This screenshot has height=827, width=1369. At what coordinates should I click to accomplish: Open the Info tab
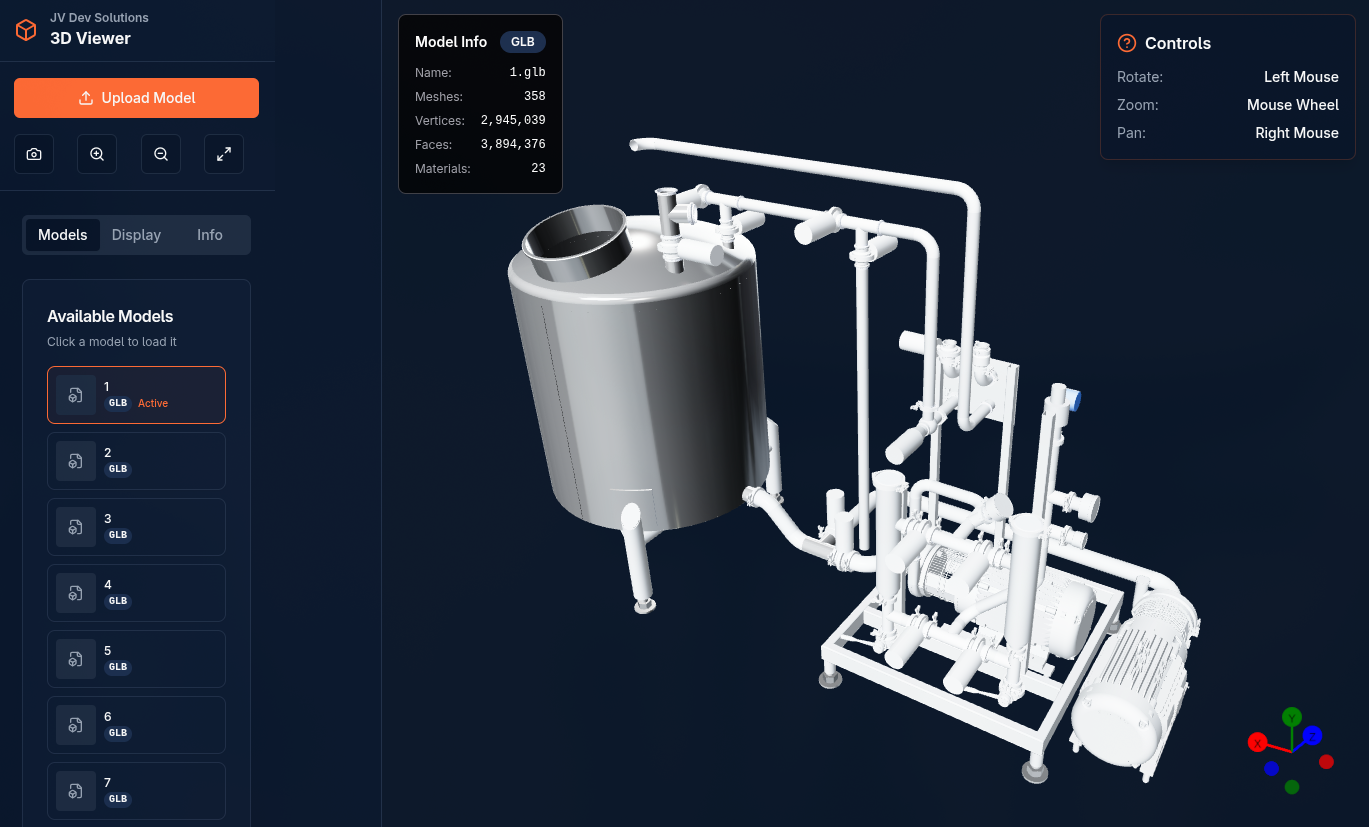[x=210, y=235]
